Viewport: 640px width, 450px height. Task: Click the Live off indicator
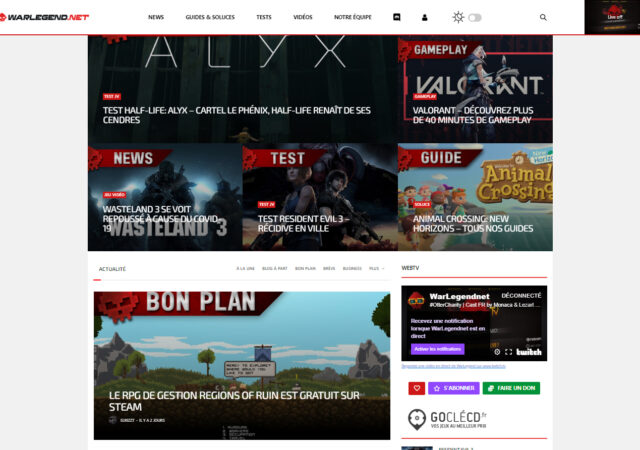612,17
